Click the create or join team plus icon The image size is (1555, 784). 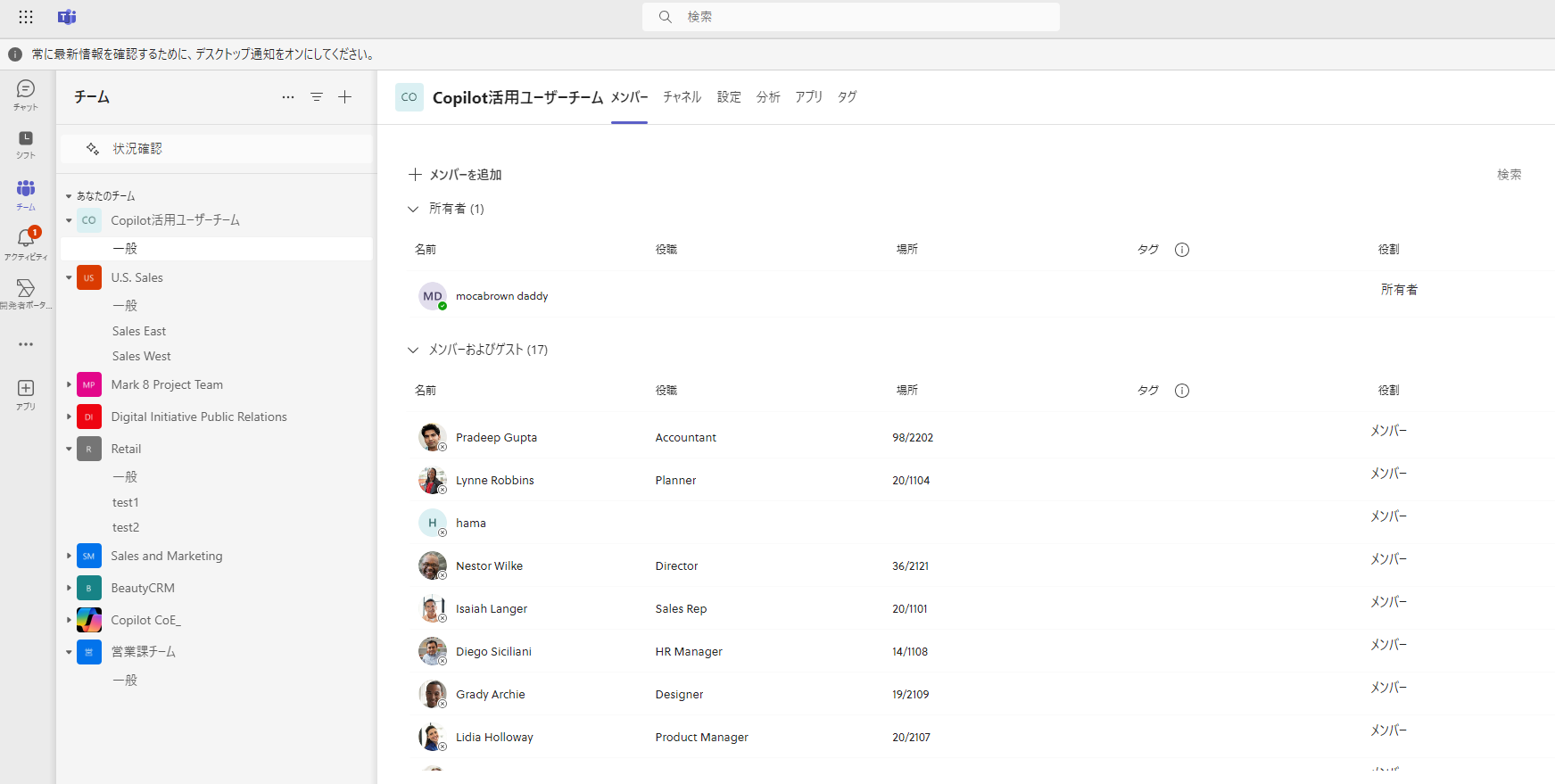click(345, 97)
